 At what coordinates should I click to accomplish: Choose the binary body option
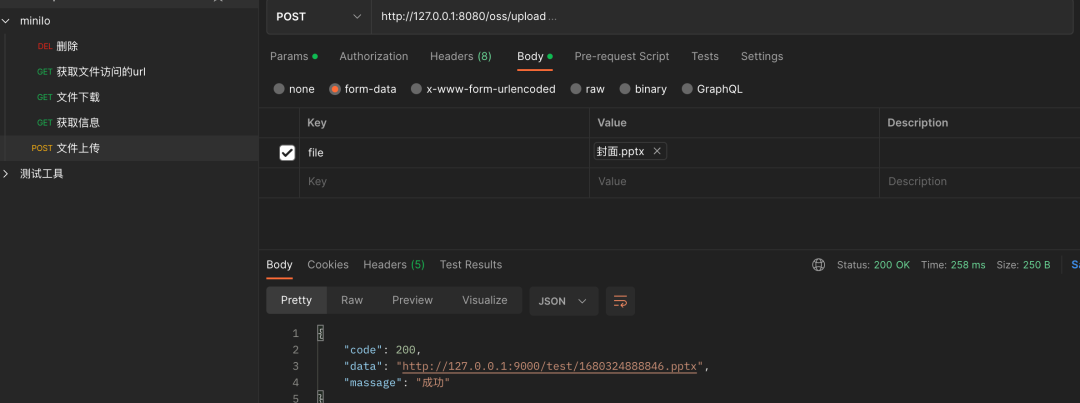(x=624, y=89)
